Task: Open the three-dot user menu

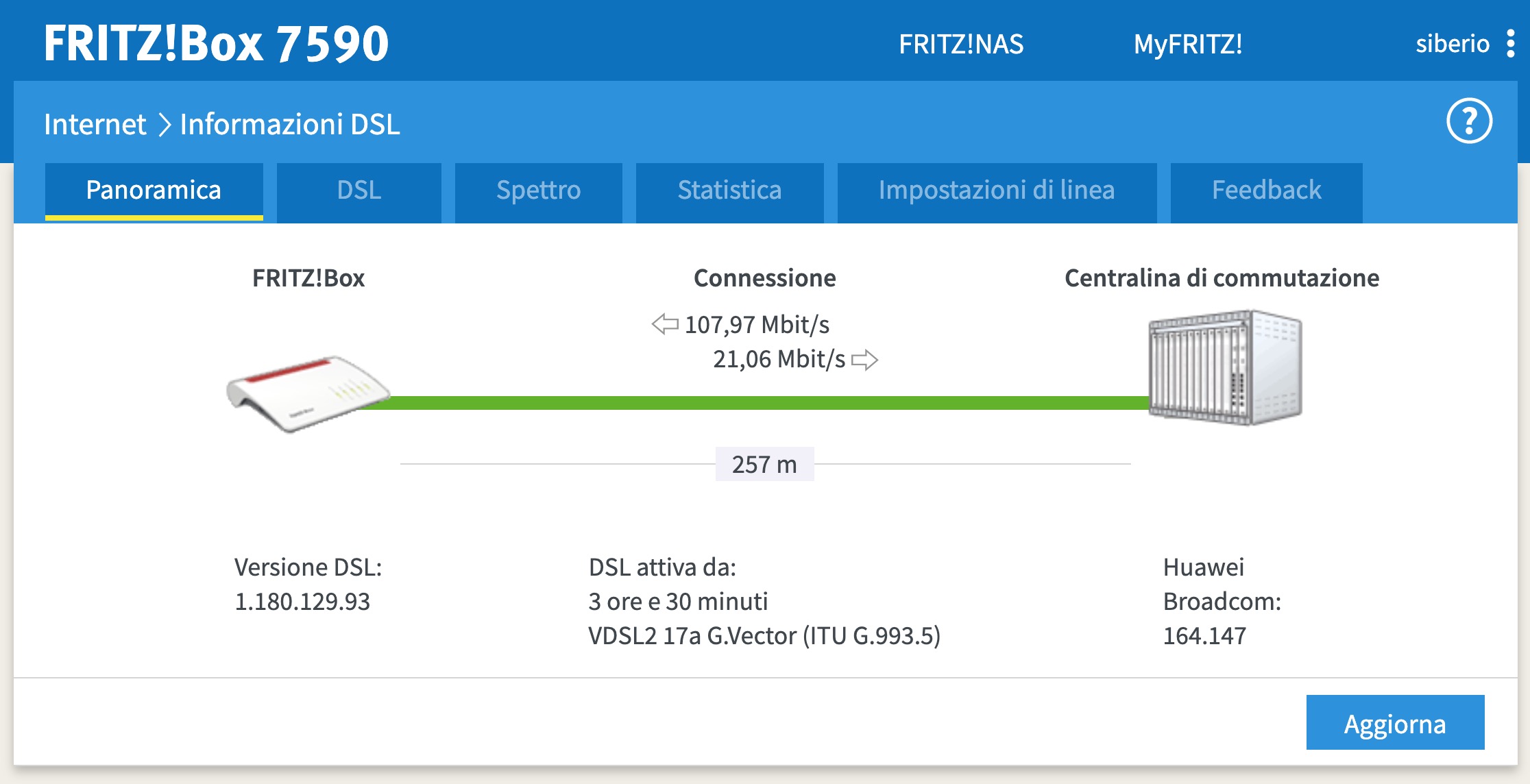Action: click(1511, 44)
